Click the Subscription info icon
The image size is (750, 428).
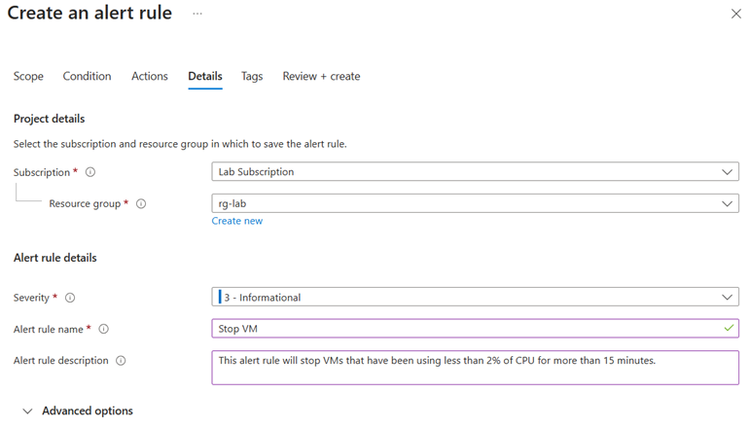tap(90, 172)
